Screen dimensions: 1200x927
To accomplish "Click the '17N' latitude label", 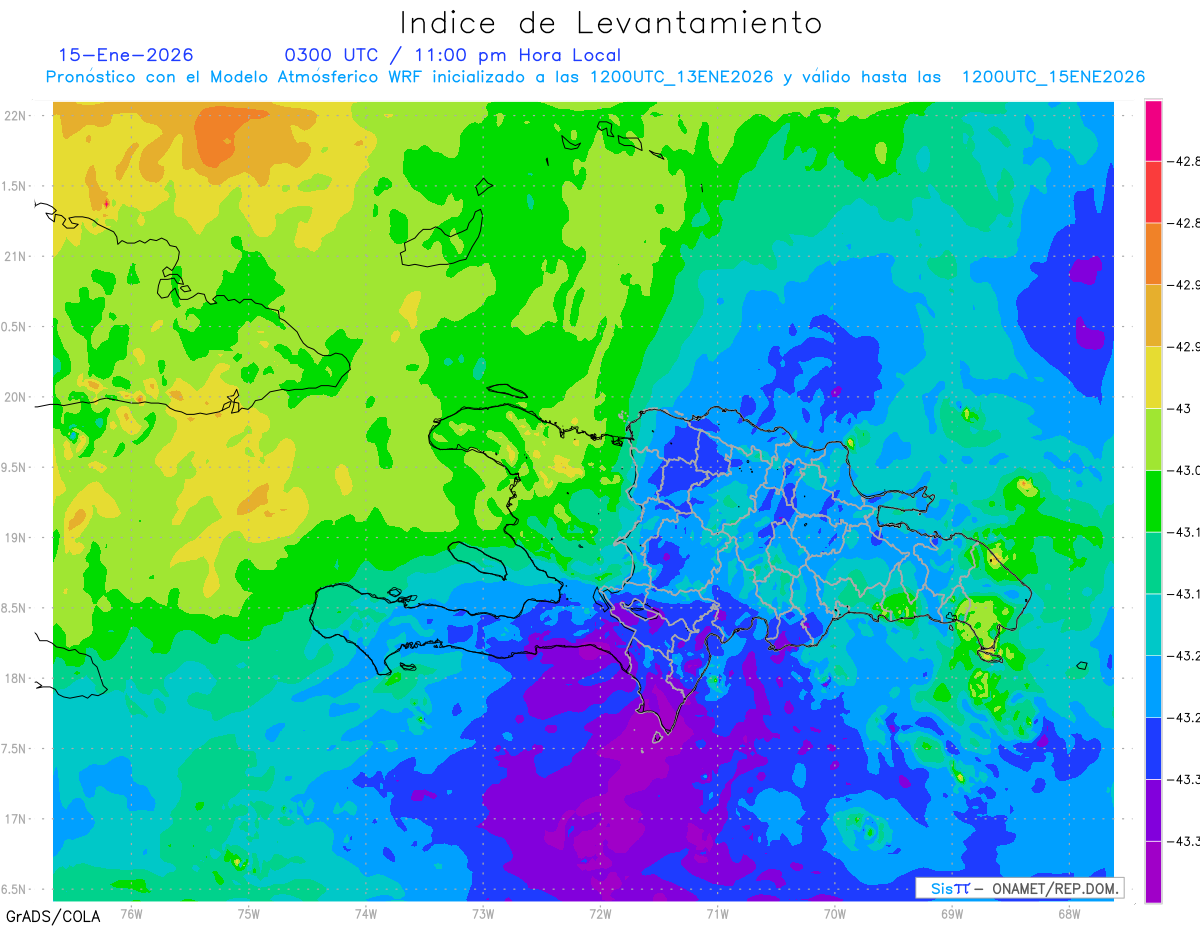I will [17, 819].
